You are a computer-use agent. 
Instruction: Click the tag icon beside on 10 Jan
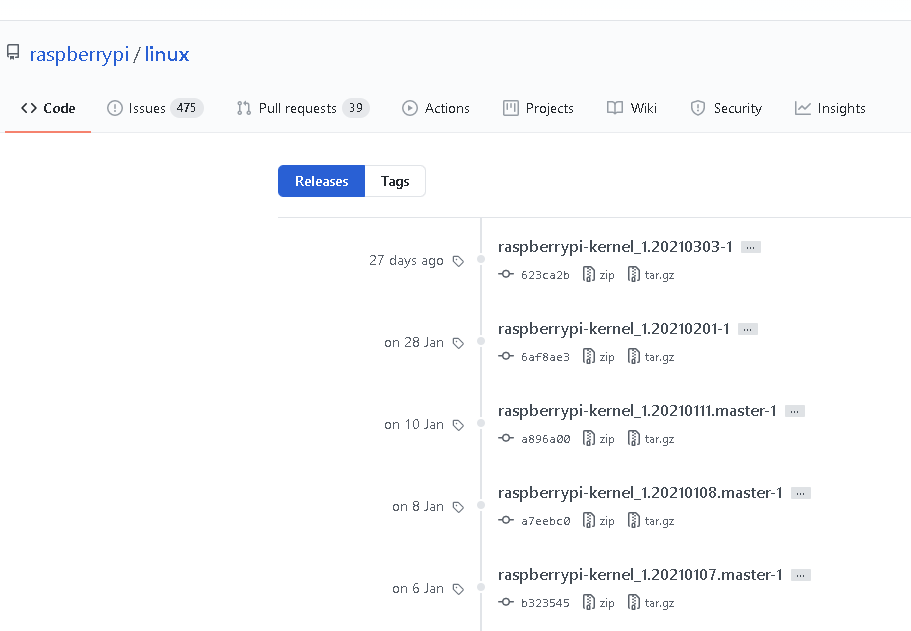coord(458,425)
